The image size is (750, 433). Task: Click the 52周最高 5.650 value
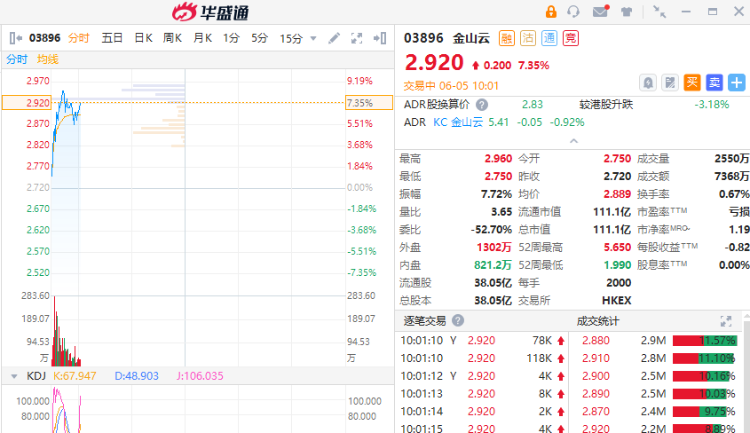coord(617,247)
